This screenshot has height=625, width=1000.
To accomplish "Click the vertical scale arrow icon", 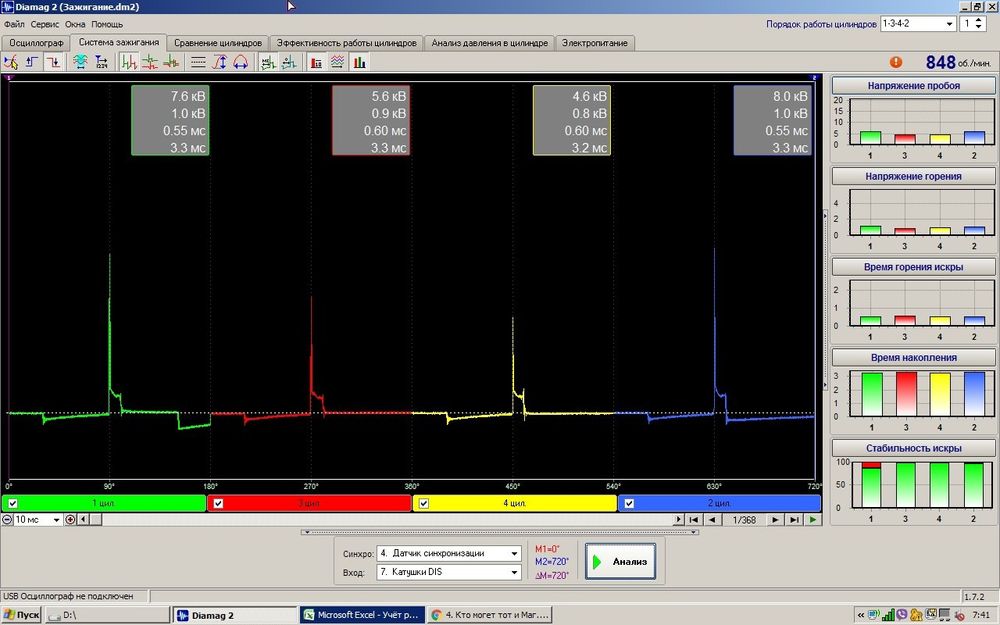I will point(219,62).
